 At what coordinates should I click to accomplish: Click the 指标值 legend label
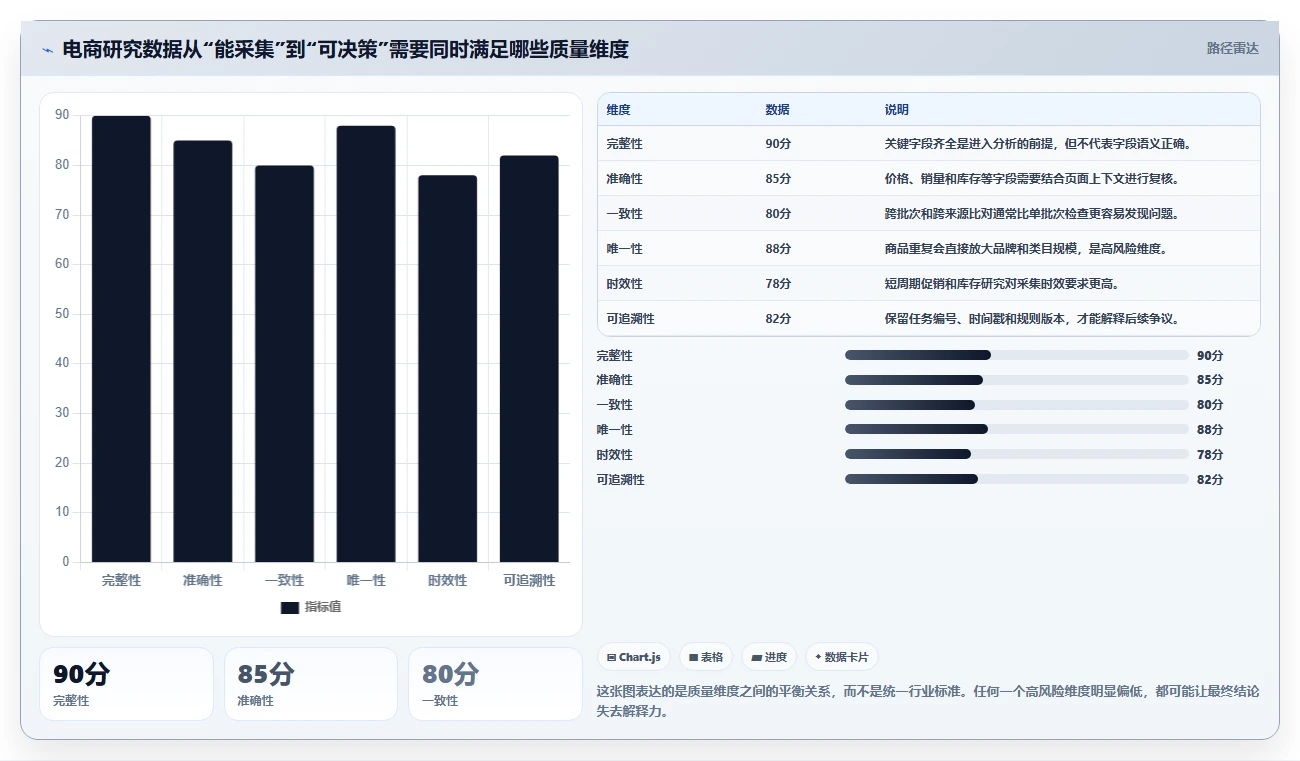[x=323, y=607]
